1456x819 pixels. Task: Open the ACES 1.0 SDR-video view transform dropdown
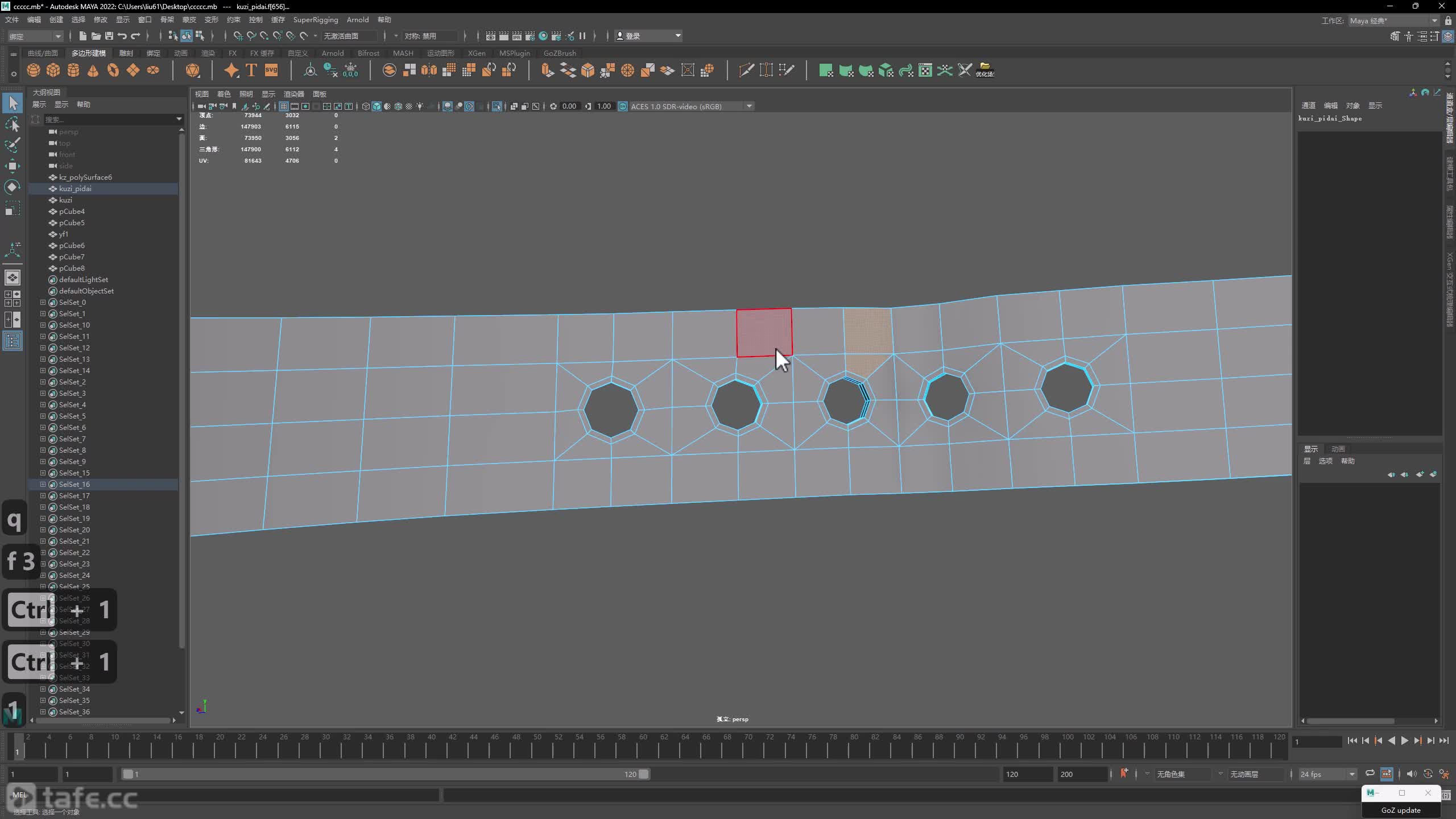pos(692,106)
